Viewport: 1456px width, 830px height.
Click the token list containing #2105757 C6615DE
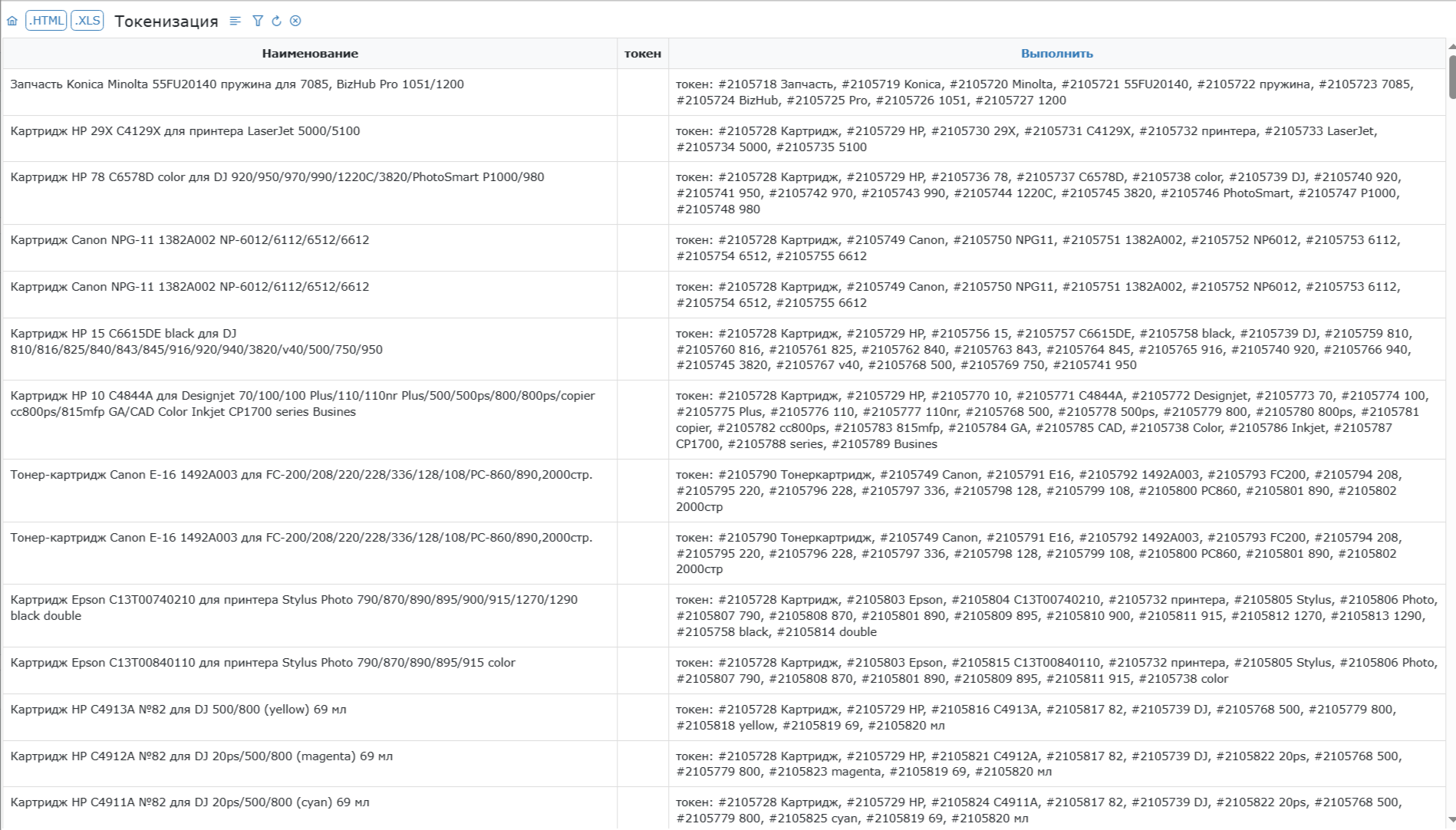click(1044, 349)
